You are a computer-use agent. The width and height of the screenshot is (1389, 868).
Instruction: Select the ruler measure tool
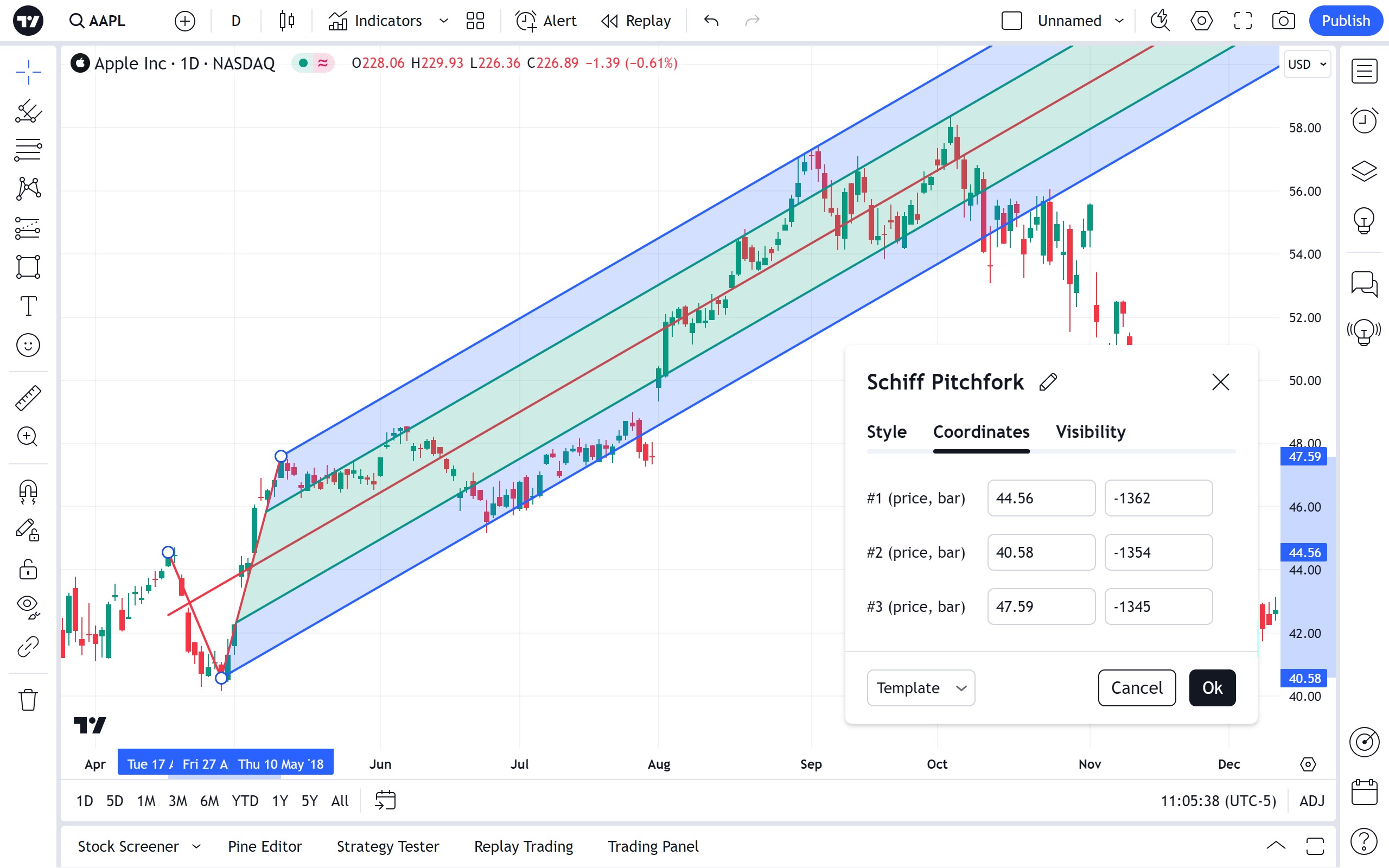click(x=28, y=398)
